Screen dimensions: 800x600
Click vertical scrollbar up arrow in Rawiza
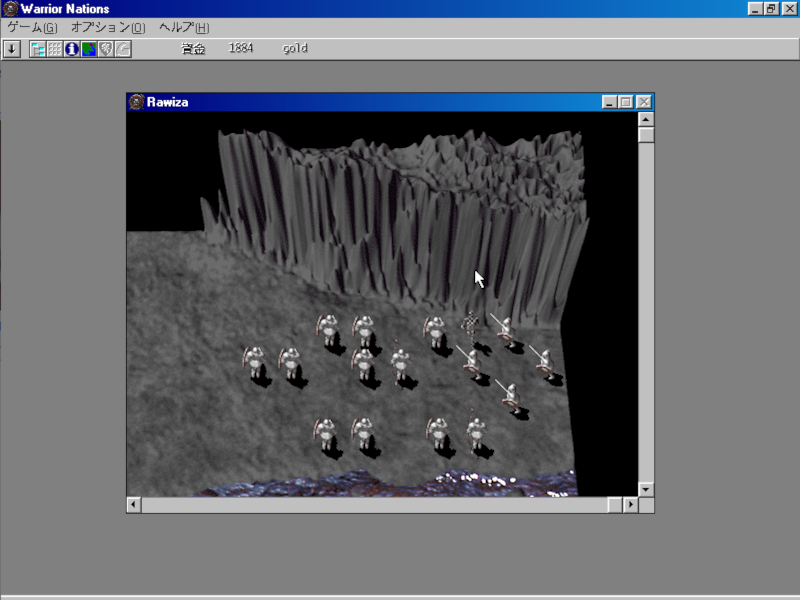point(646,119)
